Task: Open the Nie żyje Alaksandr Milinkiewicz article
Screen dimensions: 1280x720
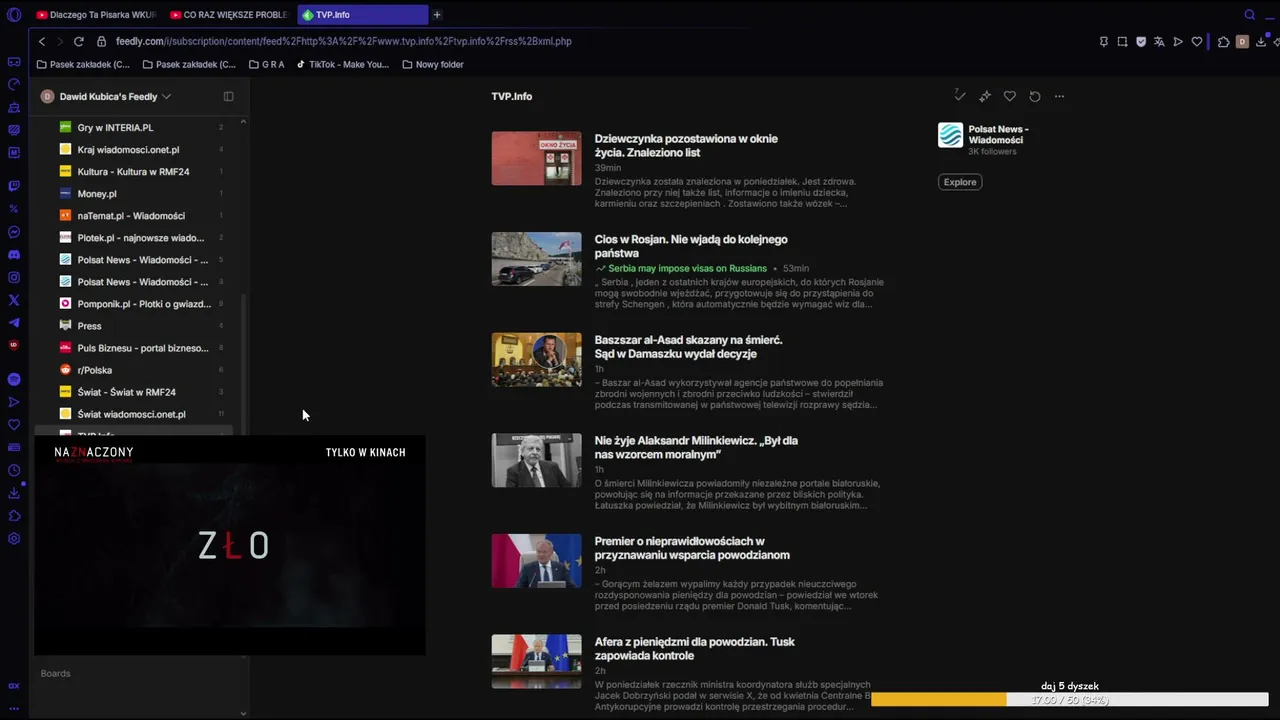Action: coord(696,447)
